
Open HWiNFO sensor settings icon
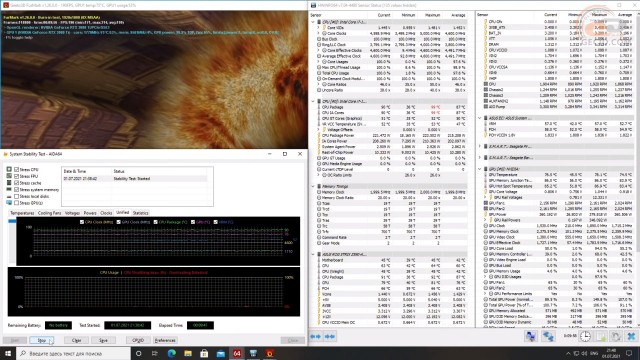[616, 336]
